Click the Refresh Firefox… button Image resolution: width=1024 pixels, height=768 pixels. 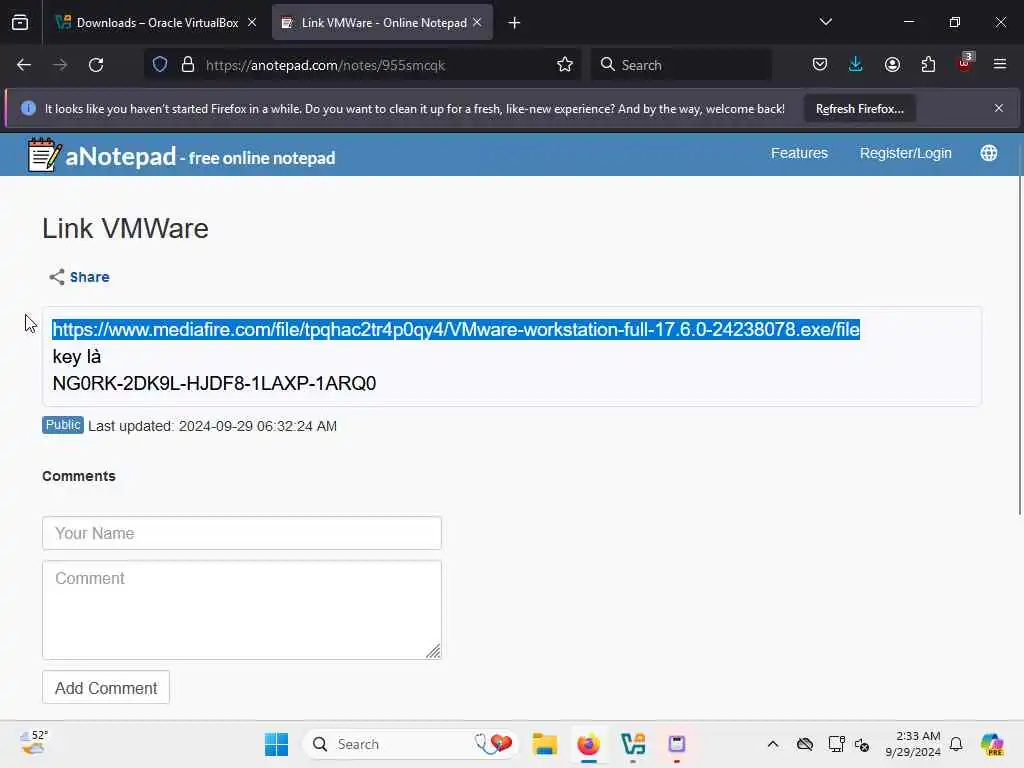coord(859,109)
